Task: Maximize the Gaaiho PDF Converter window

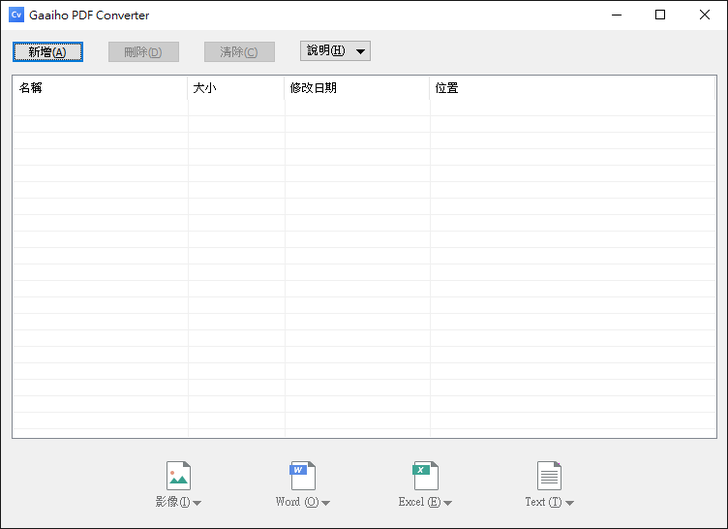Action: 660,15
